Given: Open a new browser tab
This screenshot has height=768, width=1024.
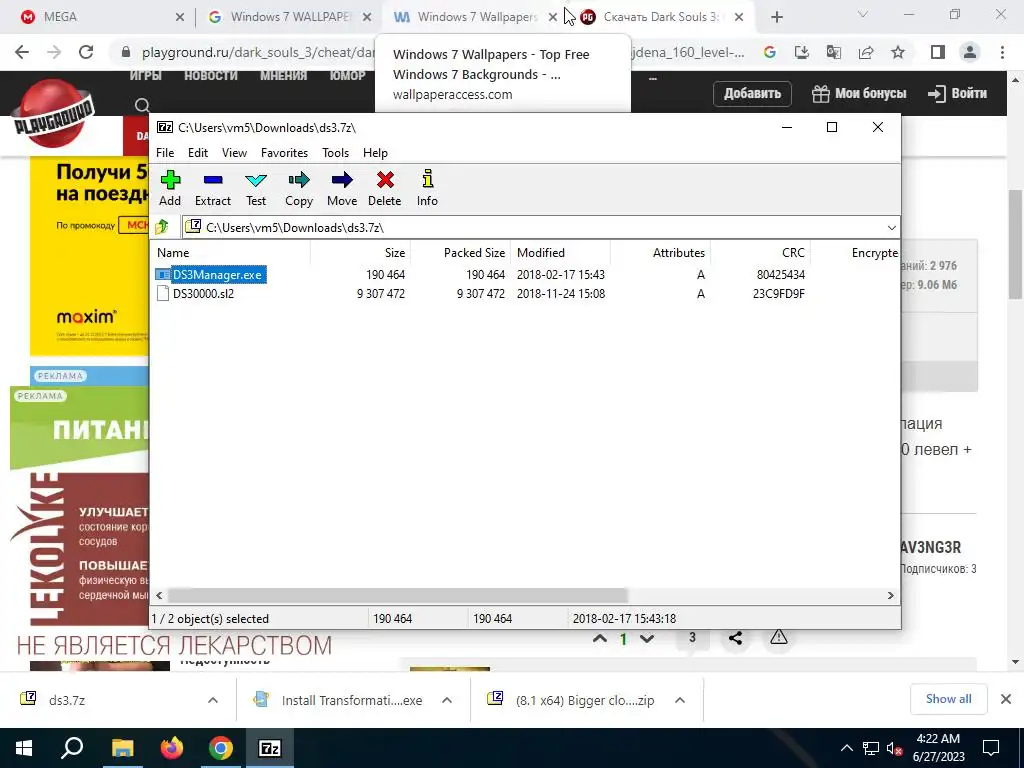Looking at the screenshot, I should (776, 17).
